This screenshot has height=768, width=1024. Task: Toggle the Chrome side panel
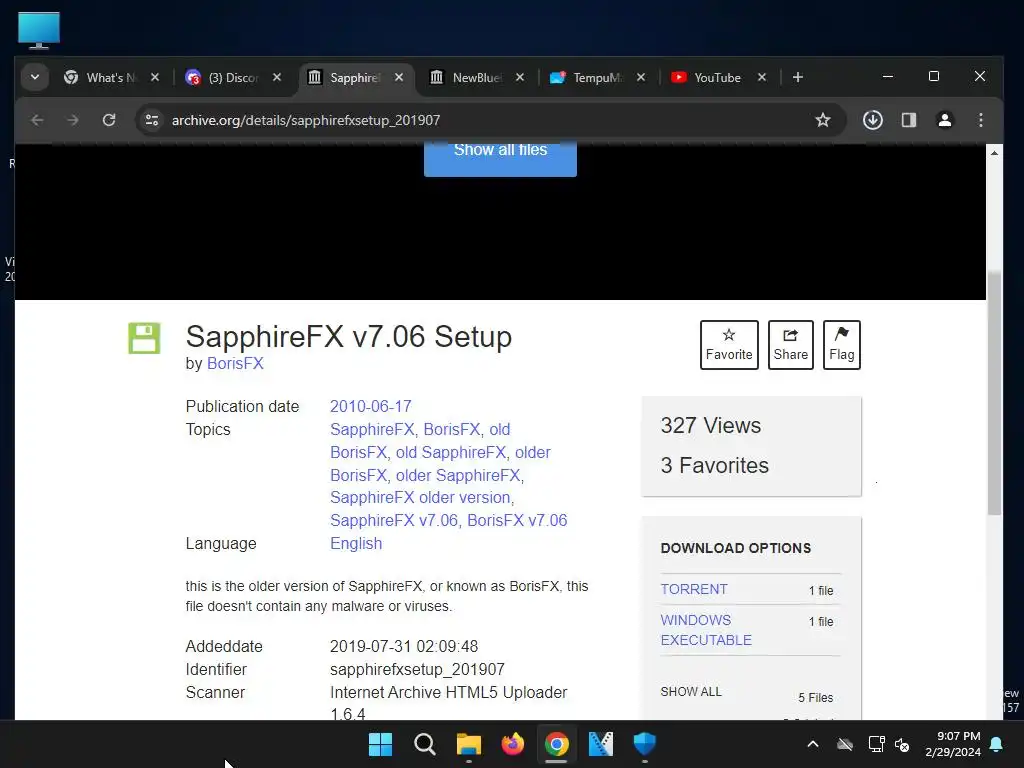click(x=909, y=120)
